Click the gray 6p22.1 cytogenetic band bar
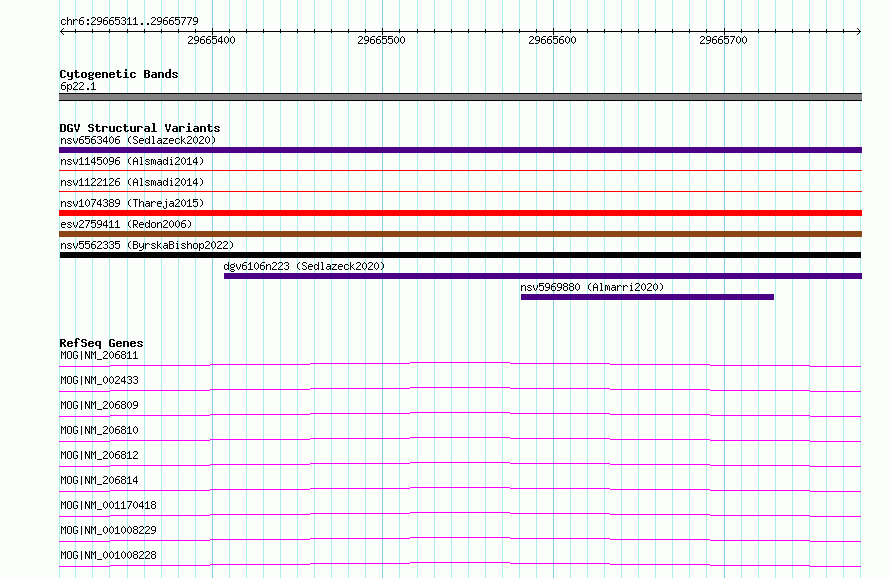Viewport: 890px width, 578px height. [x=460, y=97]
